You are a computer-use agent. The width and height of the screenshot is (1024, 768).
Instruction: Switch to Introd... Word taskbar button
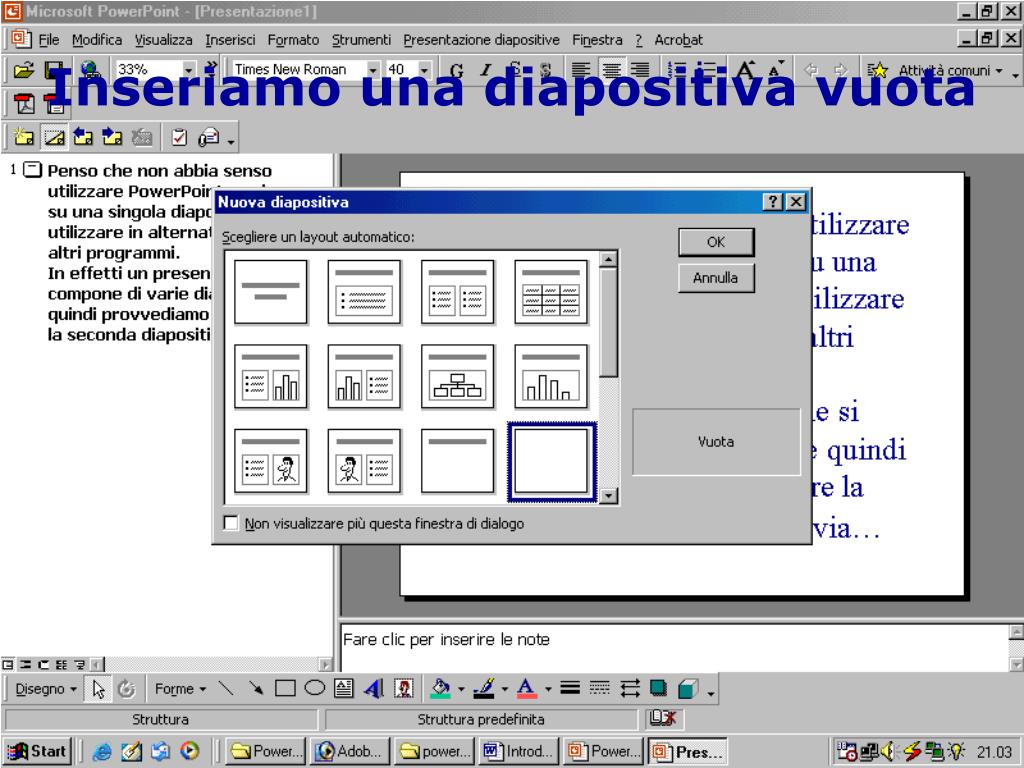coord(520,752)
